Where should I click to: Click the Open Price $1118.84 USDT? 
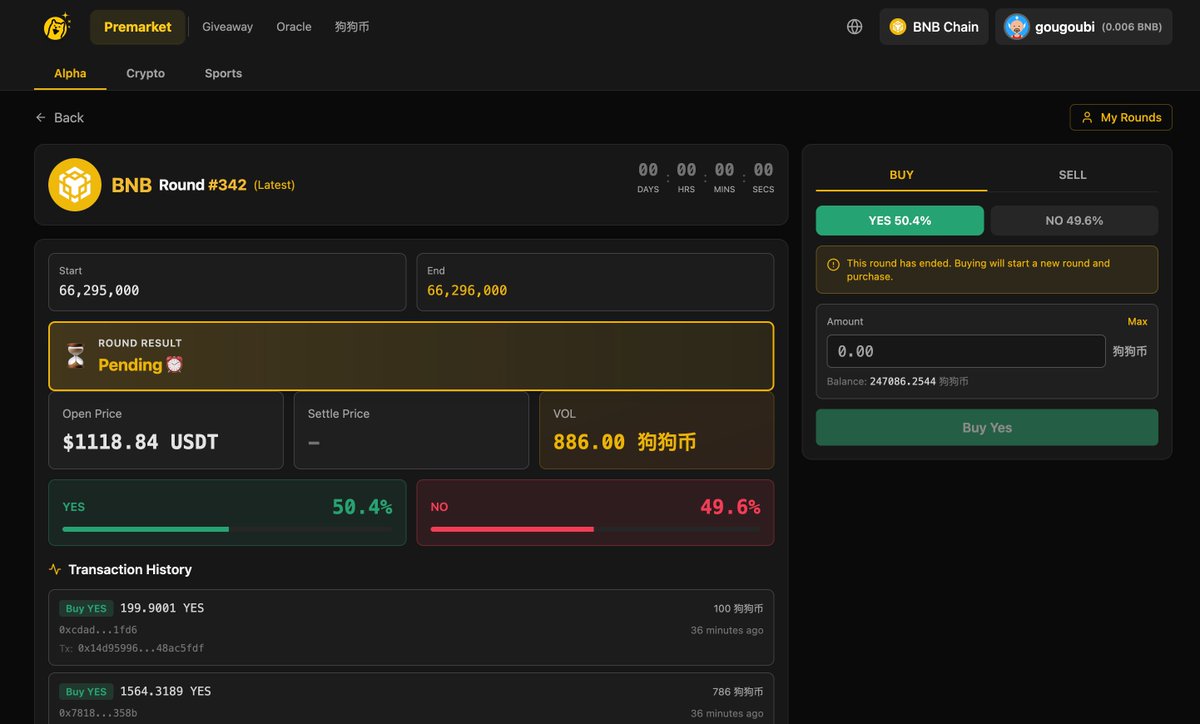pos(140,442)
